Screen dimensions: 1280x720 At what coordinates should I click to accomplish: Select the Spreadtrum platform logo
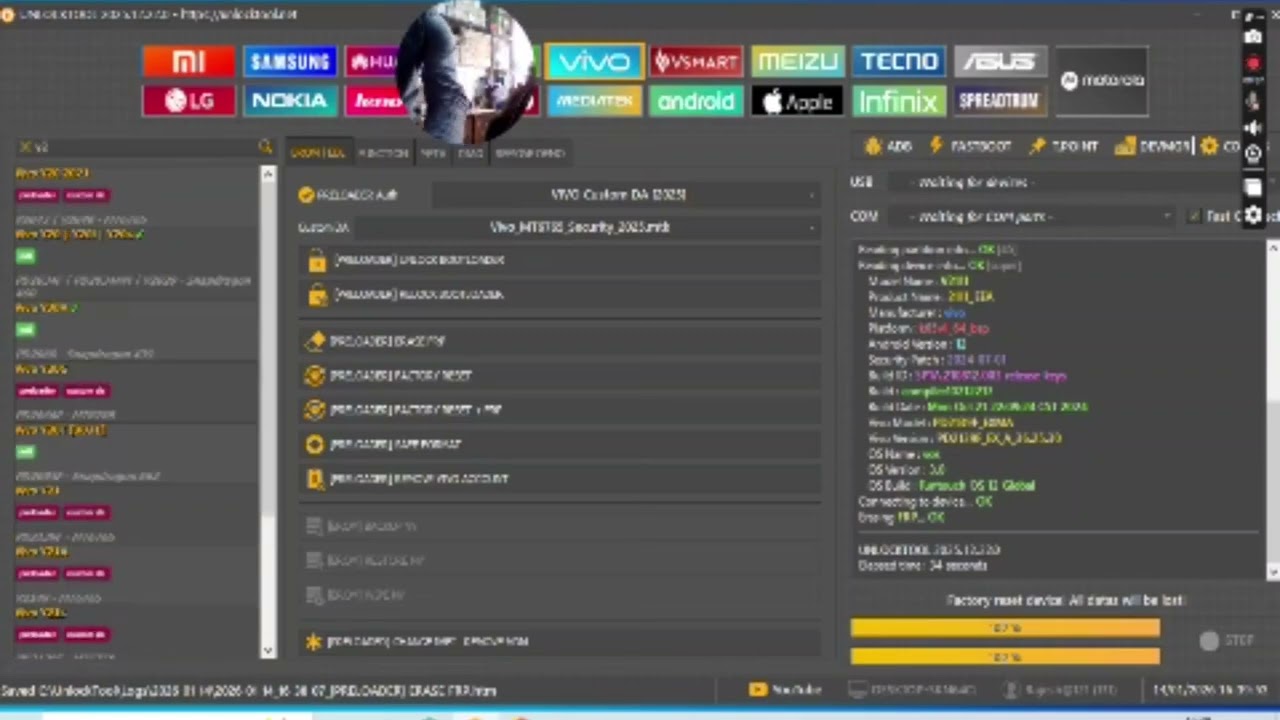tap(999, 101)
